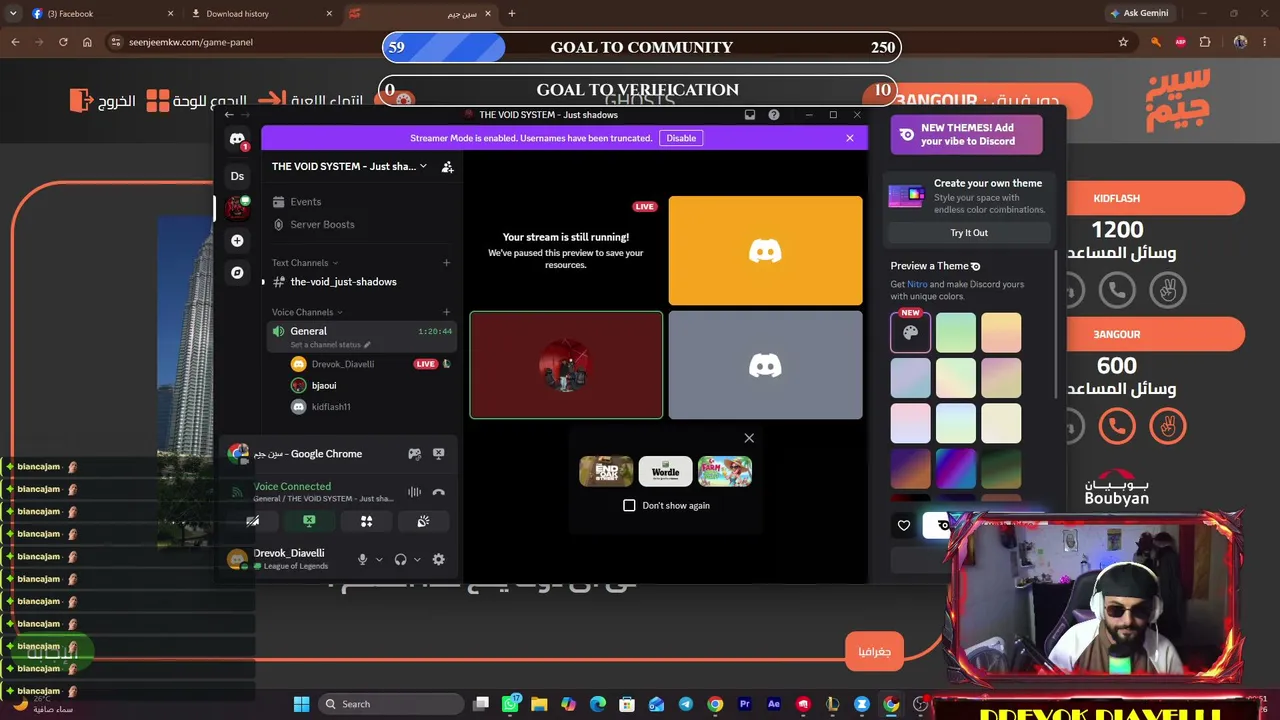Viewport: 1280px width, 720px height.
Task: Create new text channel plus icon
Action: click(446, 263)
